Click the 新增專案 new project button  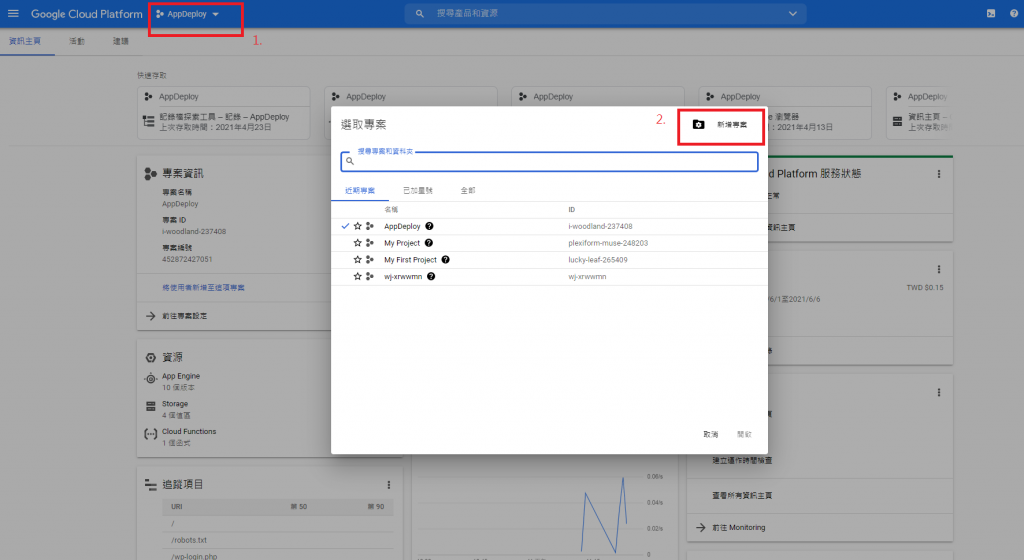[x=720, y=124]
